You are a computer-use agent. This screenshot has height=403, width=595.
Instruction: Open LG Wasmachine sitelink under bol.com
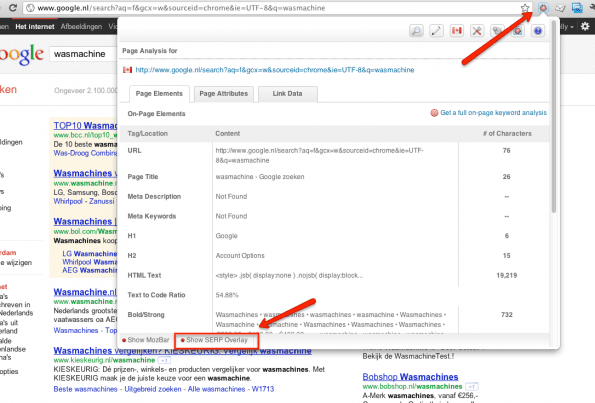(90, 253)
